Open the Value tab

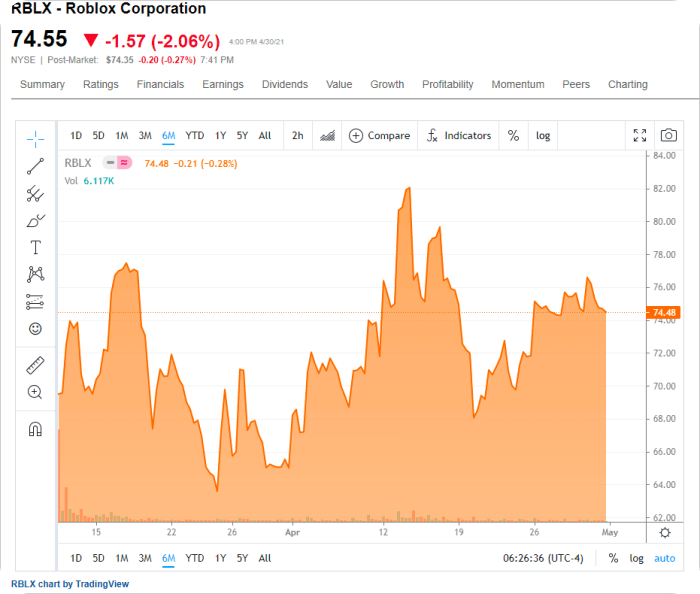click(x=339, y=85)
